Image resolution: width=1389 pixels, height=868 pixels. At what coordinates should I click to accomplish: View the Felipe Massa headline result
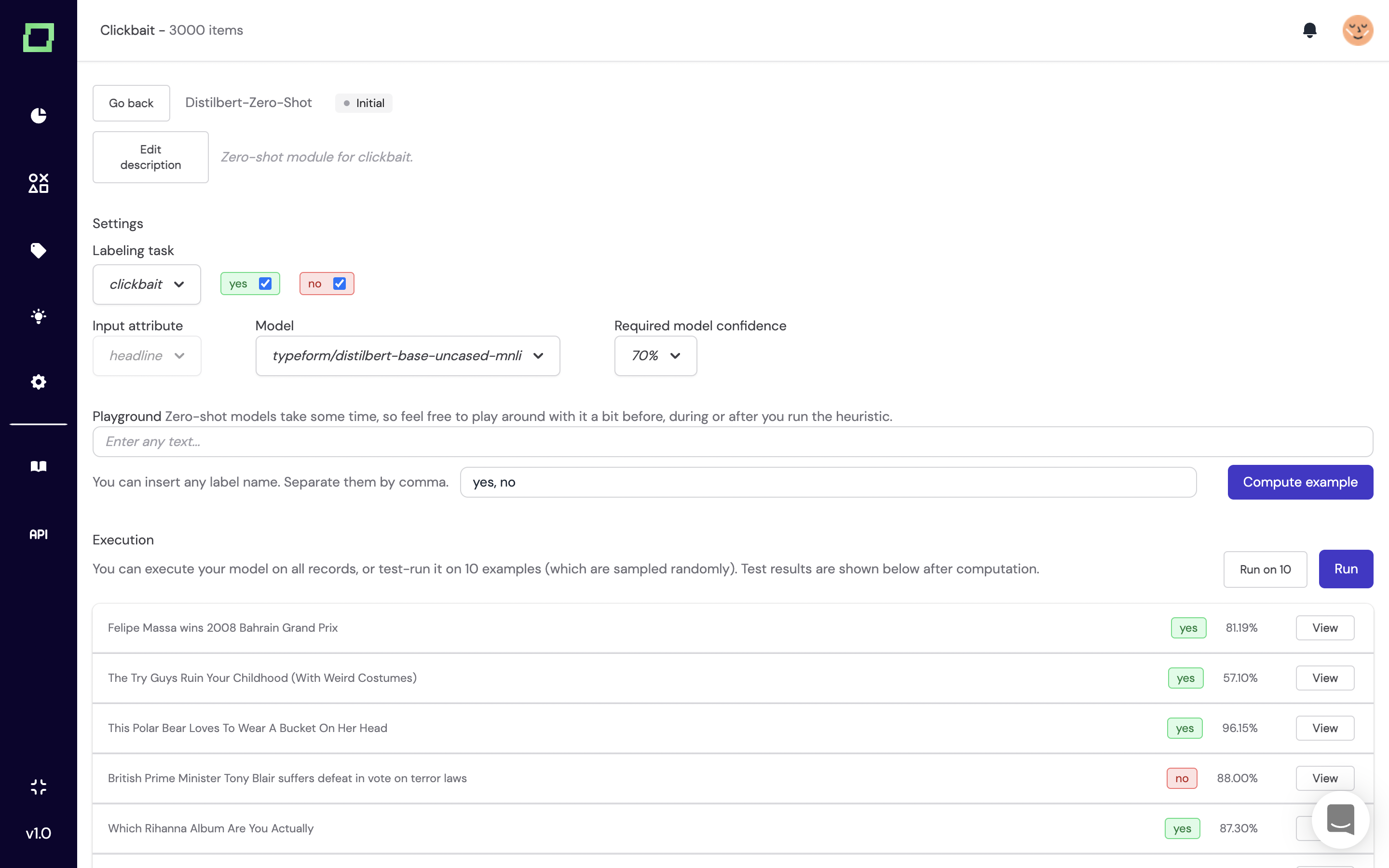point(1324,627)
